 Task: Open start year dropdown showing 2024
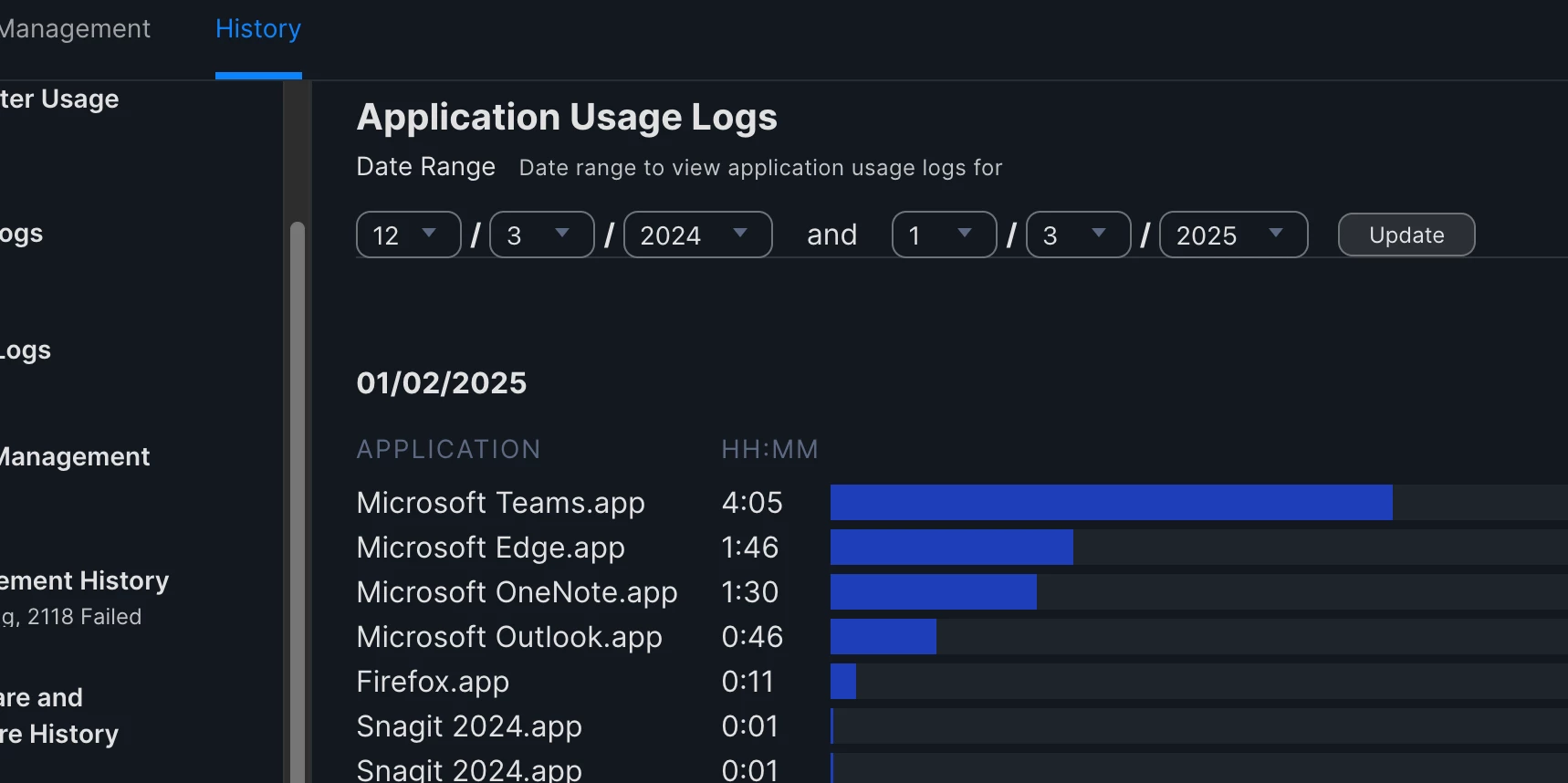(x=698, y=235)
